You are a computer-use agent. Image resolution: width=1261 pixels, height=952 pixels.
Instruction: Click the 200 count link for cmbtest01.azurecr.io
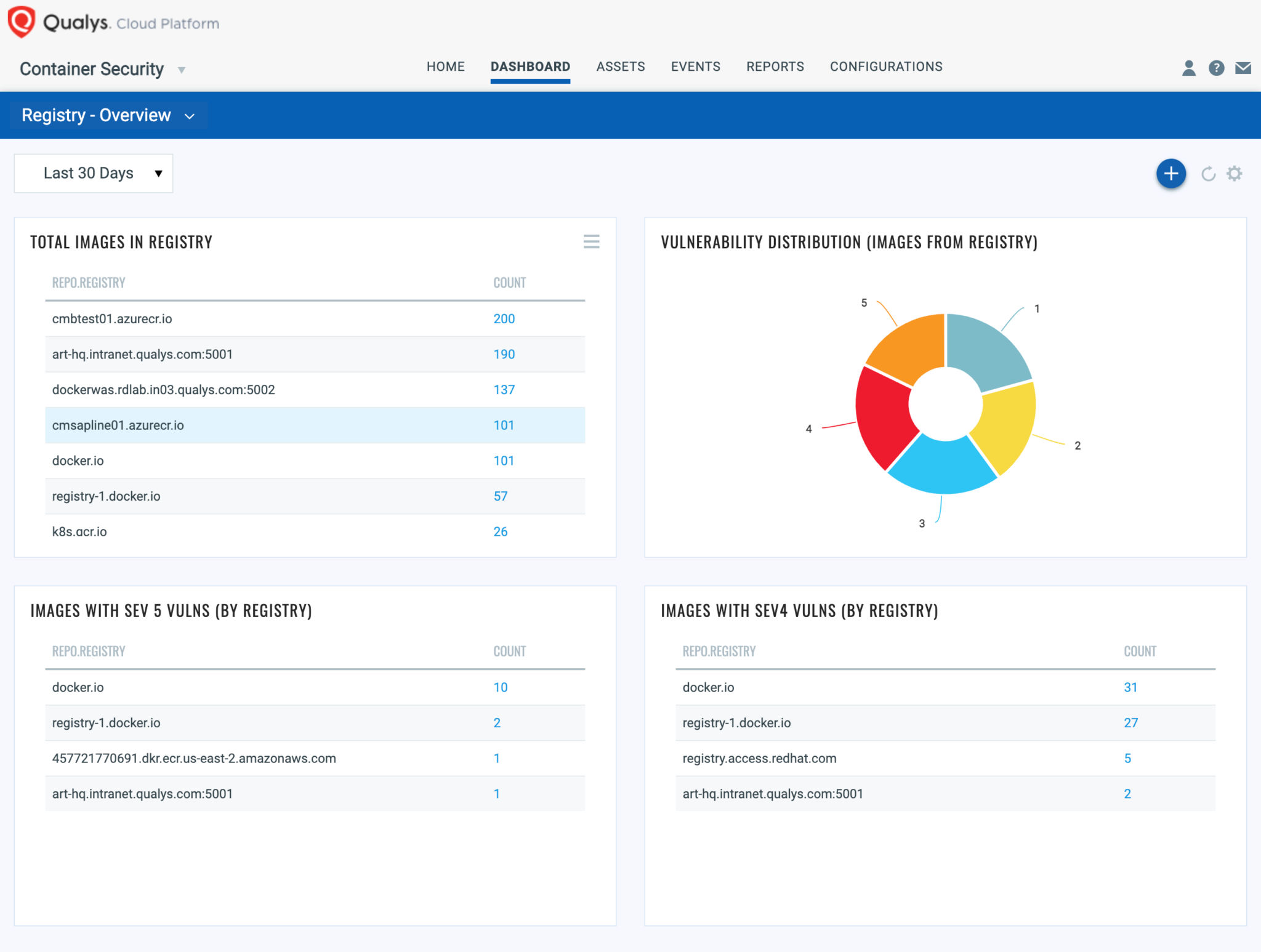pyautogui.click(x=504, y=319)
